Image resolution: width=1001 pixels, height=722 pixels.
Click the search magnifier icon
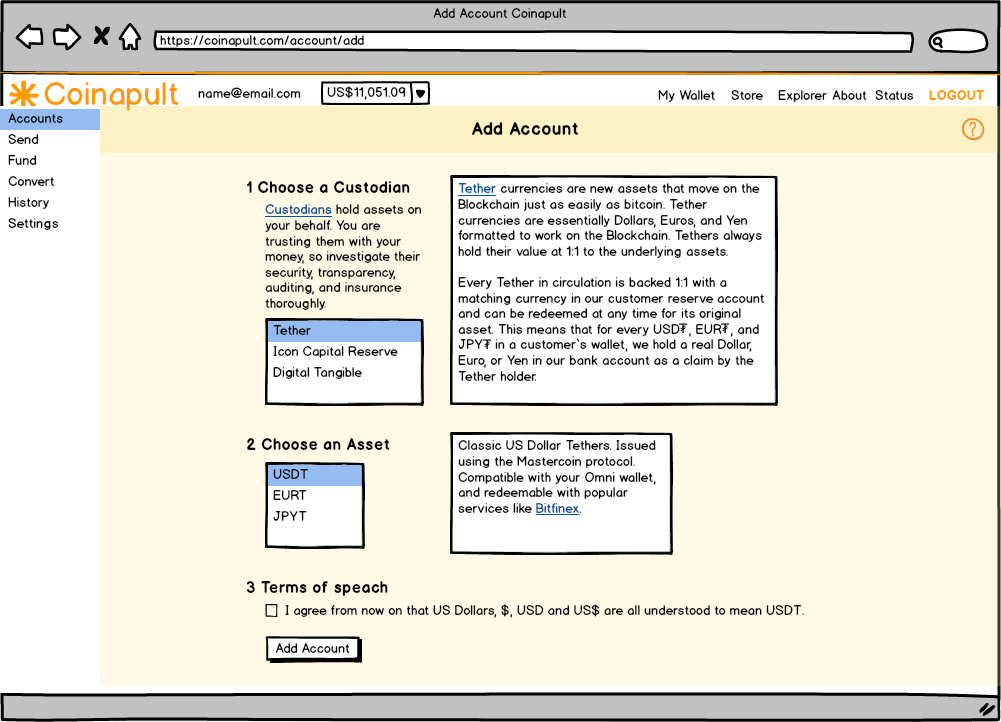(939, 42)
